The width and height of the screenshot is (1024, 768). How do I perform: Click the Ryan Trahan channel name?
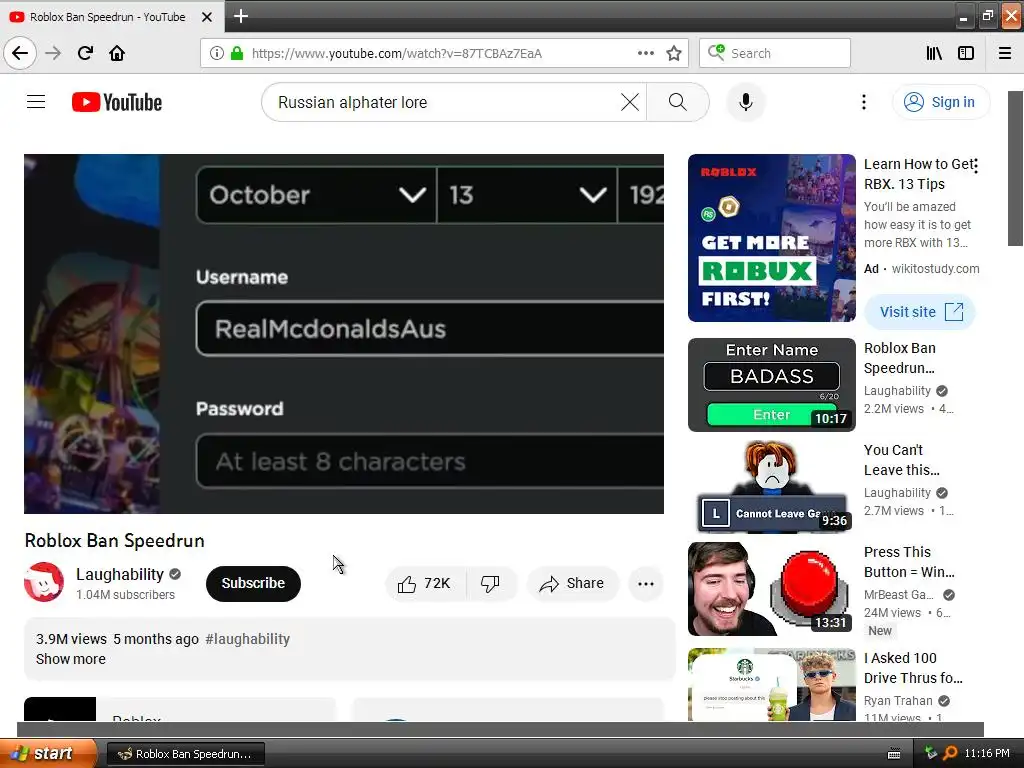coord(898,700)
